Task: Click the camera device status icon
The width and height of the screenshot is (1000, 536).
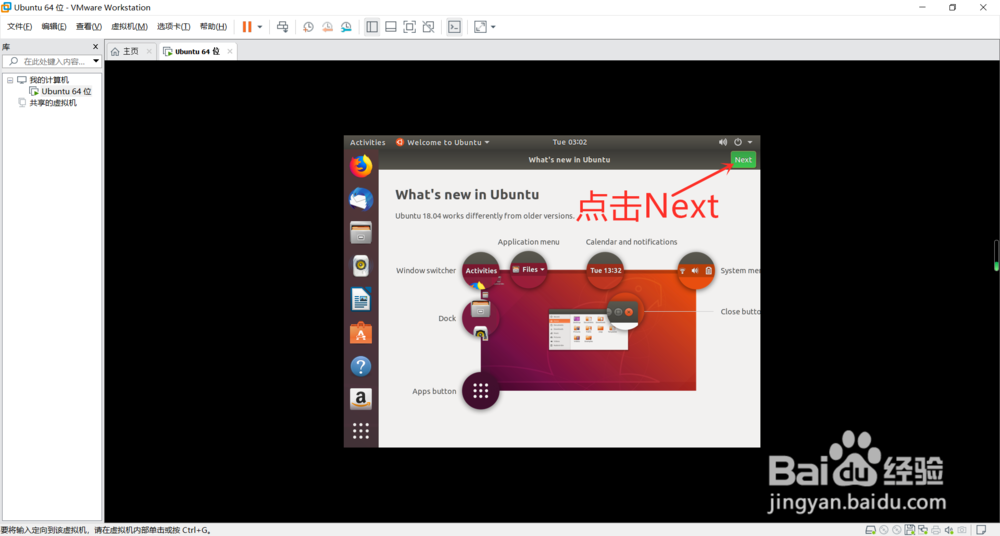Action: coord(962,530)
